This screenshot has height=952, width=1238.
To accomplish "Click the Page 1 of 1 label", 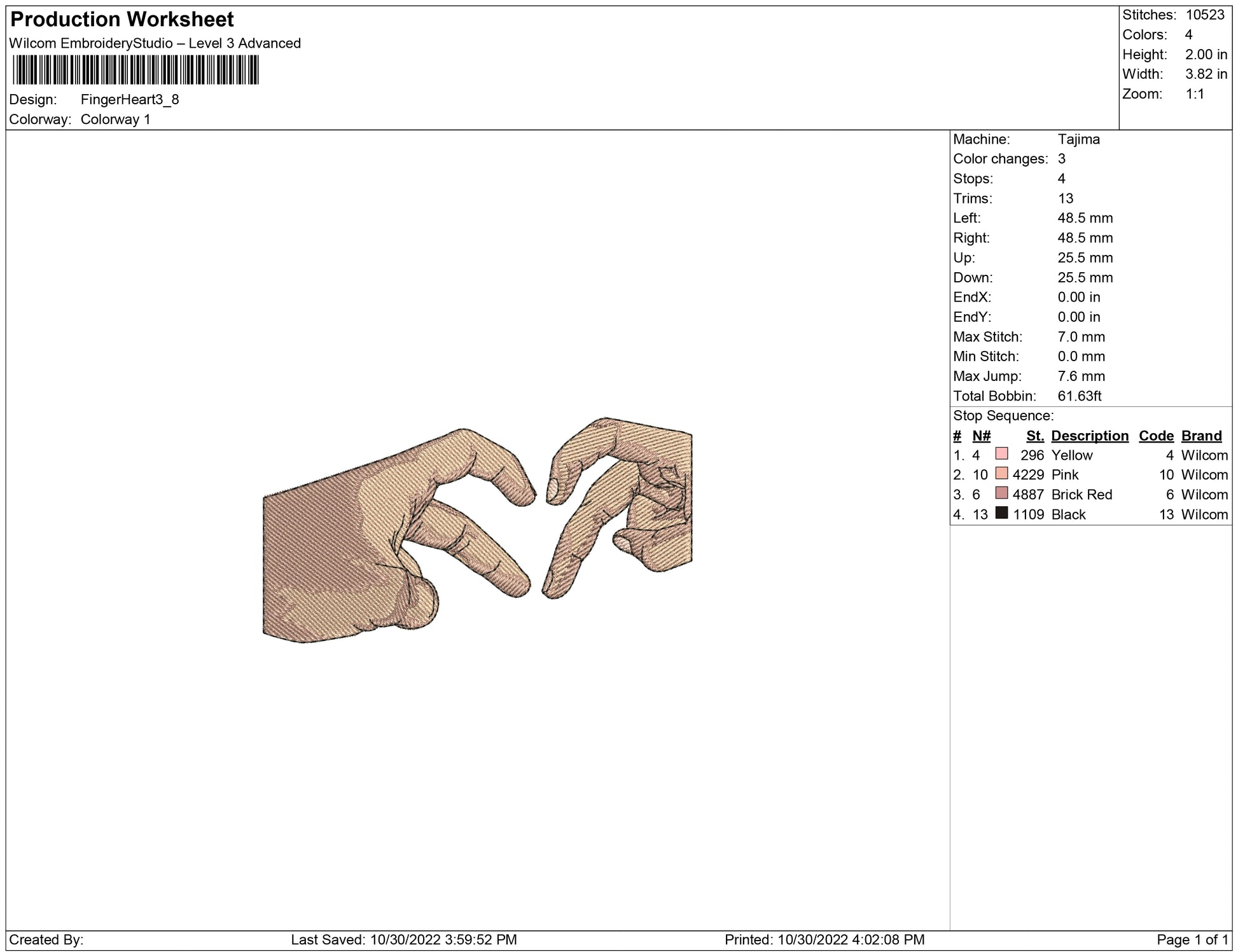I will (x=1192, y=940).
